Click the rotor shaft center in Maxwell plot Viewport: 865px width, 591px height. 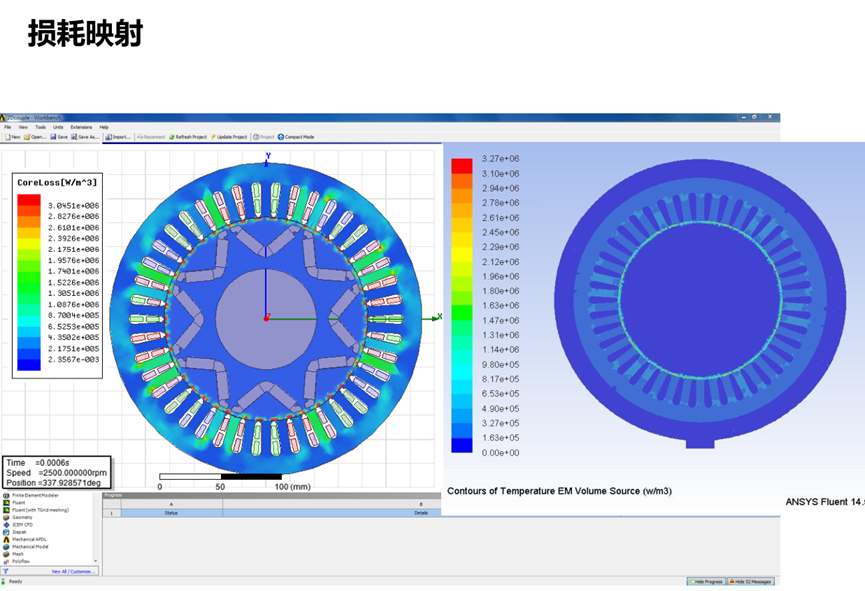[x=266, y=319]
